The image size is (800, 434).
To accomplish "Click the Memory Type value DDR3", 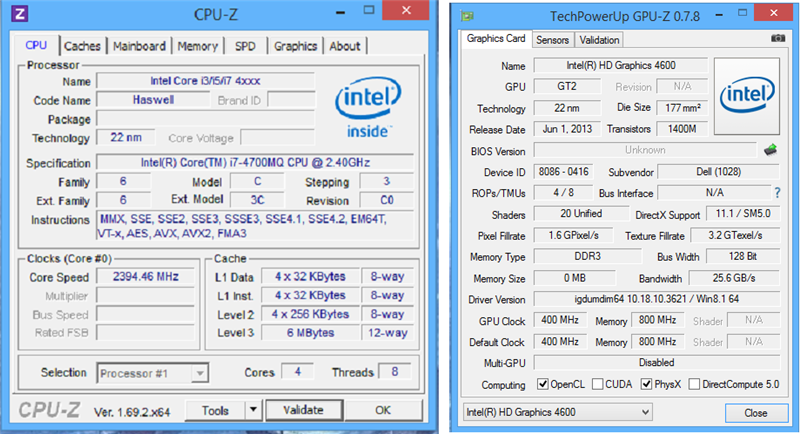I will click(588, 257).
